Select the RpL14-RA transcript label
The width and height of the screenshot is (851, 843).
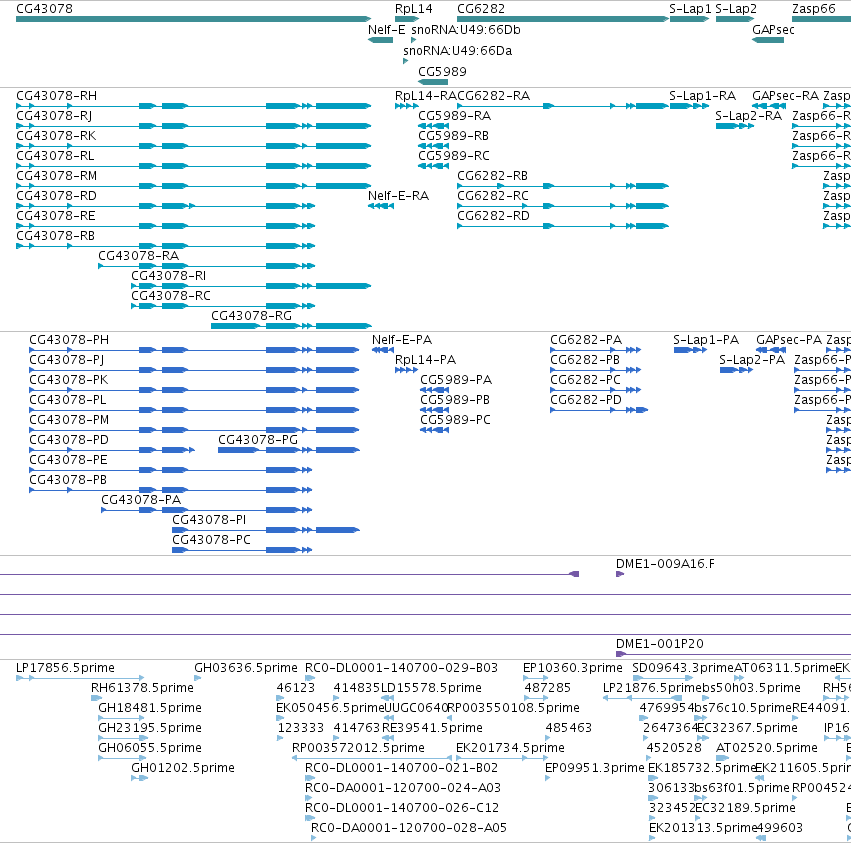pos(426,96)
